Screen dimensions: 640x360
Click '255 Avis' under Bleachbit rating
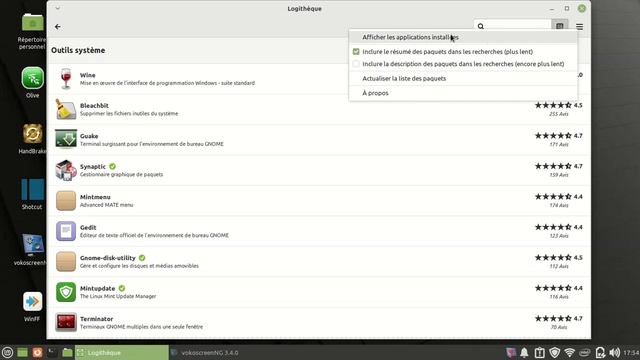(559, 114)
